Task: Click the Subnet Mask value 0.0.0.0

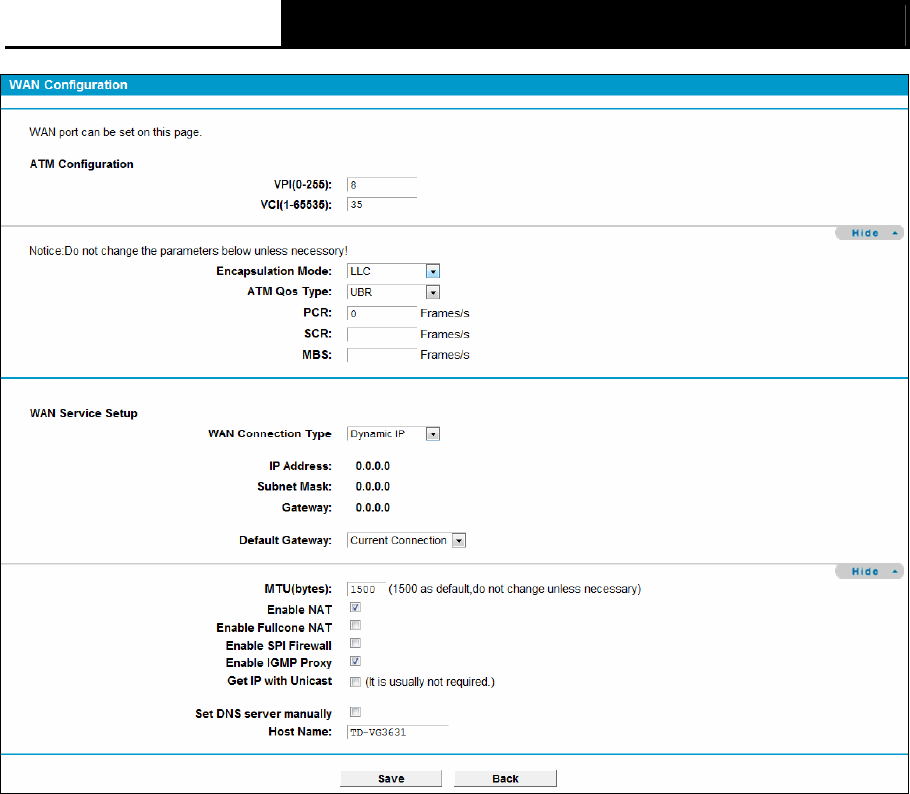Action: (x=373, y=486)
